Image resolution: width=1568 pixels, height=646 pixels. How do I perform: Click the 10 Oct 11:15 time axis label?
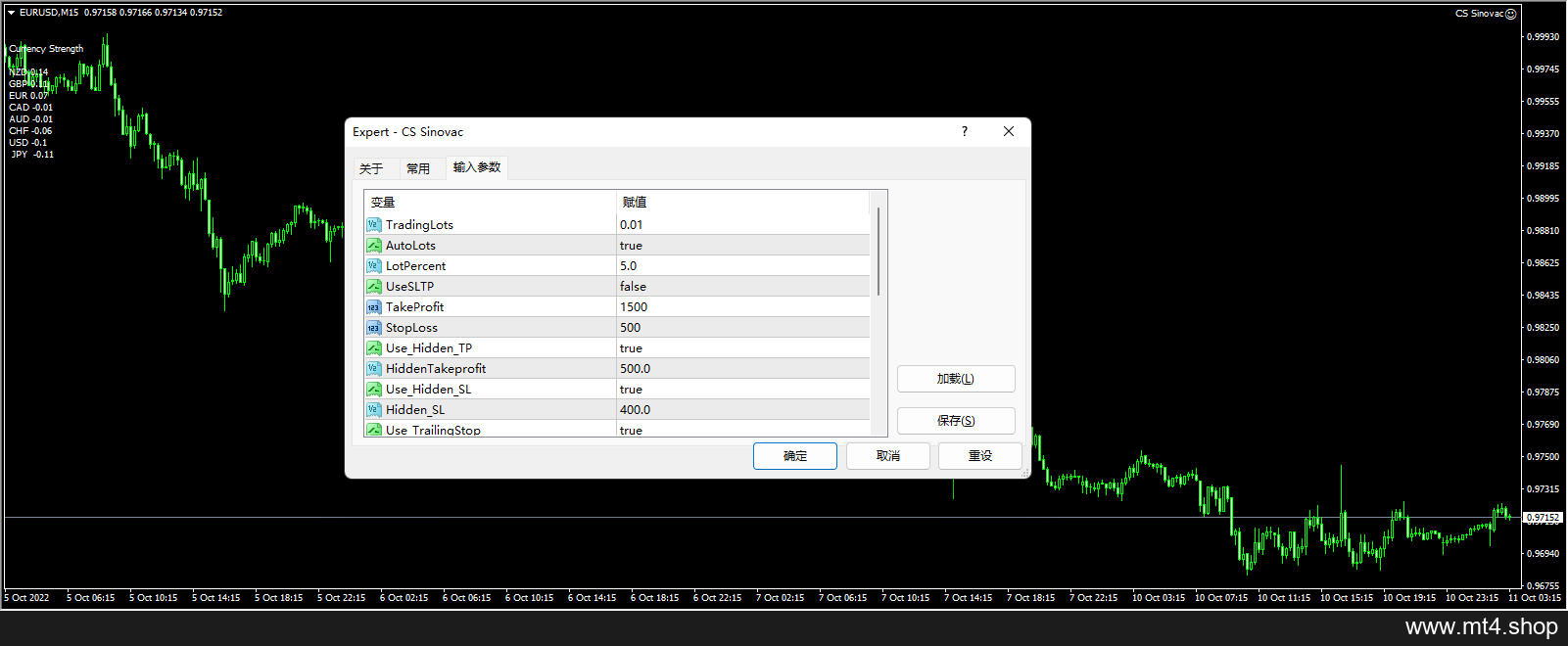click(1283, 598)
